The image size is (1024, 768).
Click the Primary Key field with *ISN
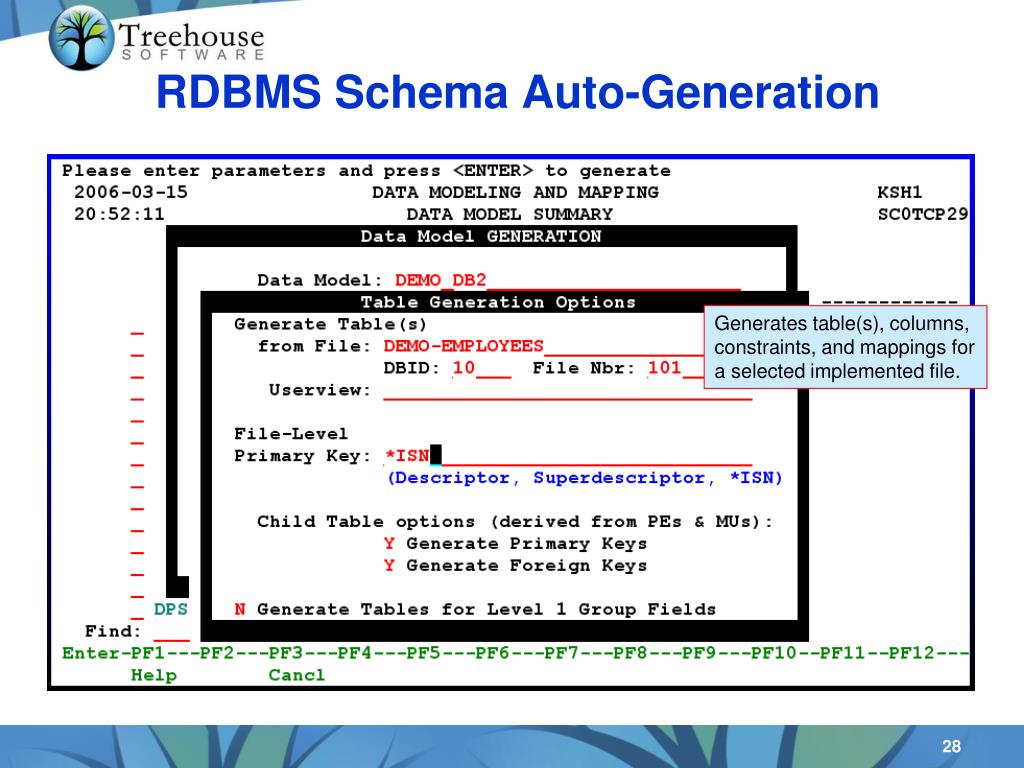[x=568, y=456]
